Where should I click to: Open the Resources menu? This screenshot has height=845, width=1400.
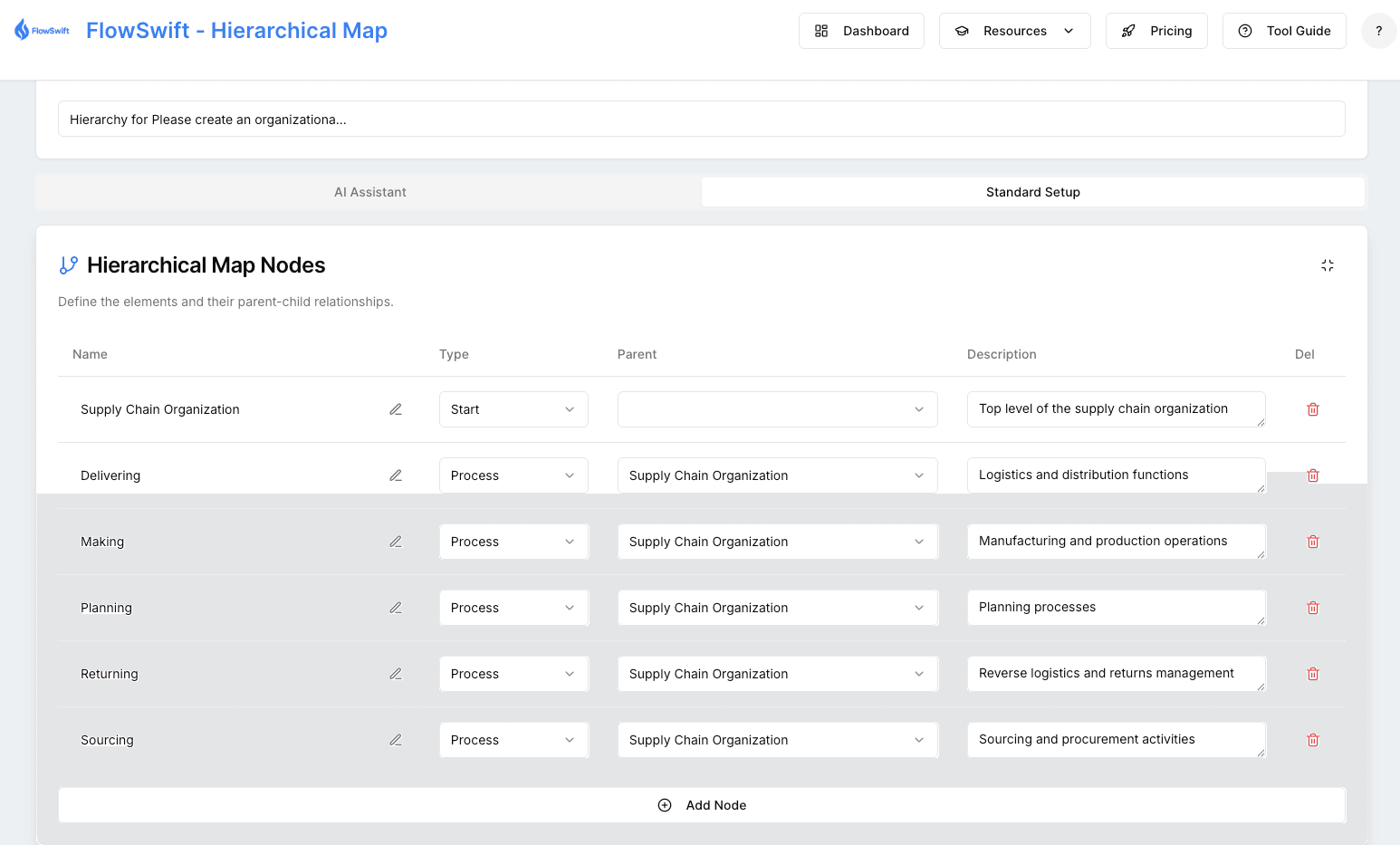pos(1014,31)
